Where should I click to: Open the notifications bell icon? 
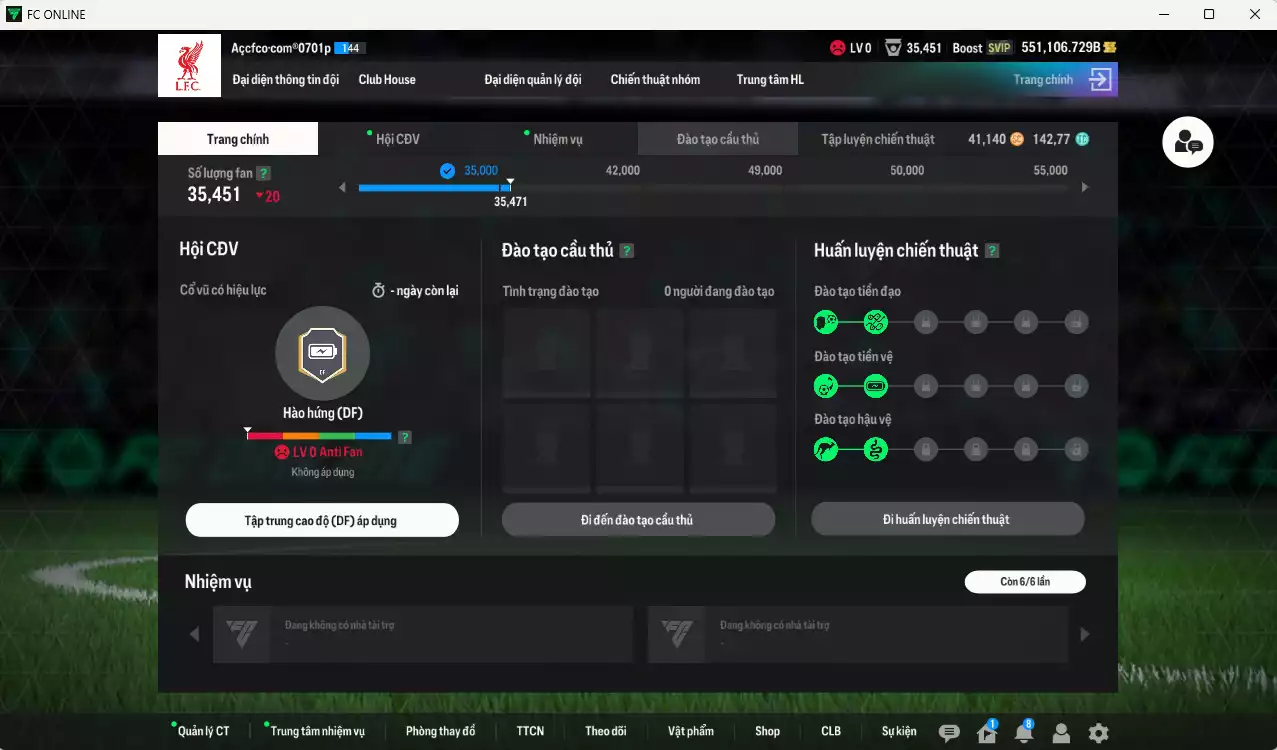[x=1023, y=733]
